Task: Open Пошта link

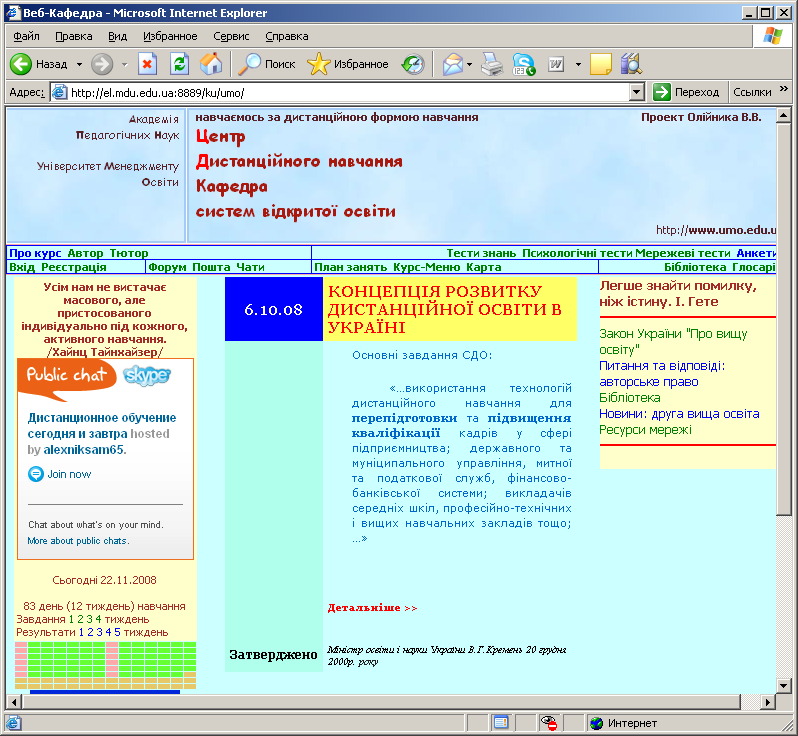Action: coord(211,267)
